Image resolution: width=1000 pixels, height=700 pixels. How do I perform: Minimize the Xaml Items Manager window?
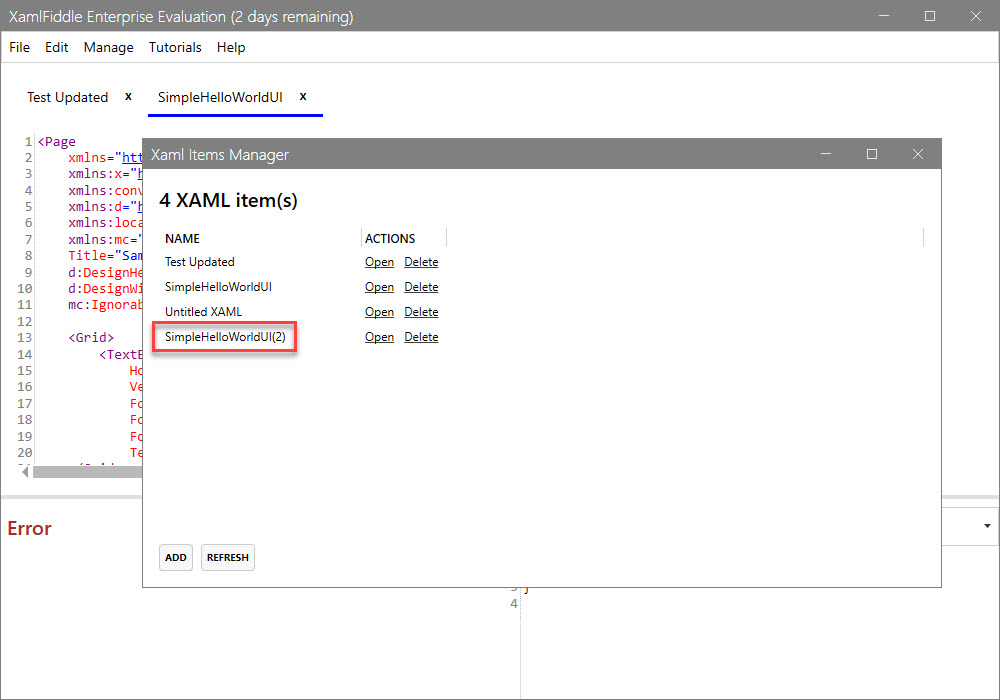point(826,154)
